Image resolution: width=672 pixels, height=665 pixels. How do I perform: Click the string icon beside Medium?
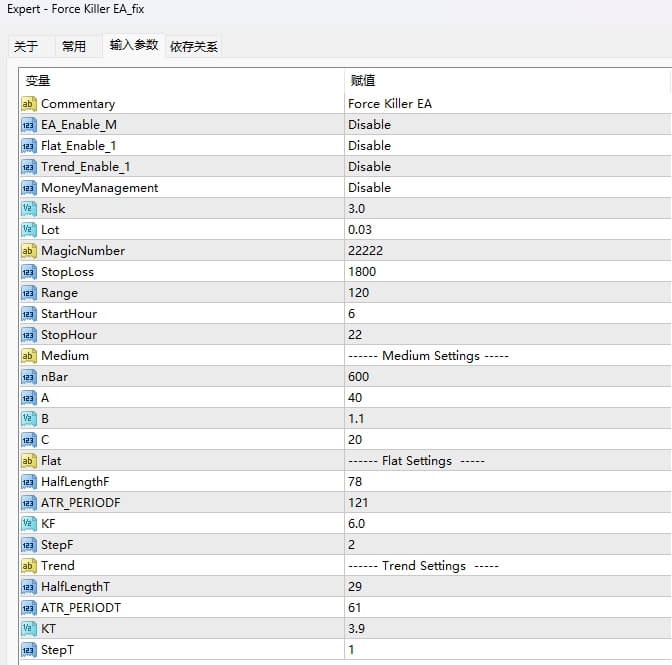[28, 356]
